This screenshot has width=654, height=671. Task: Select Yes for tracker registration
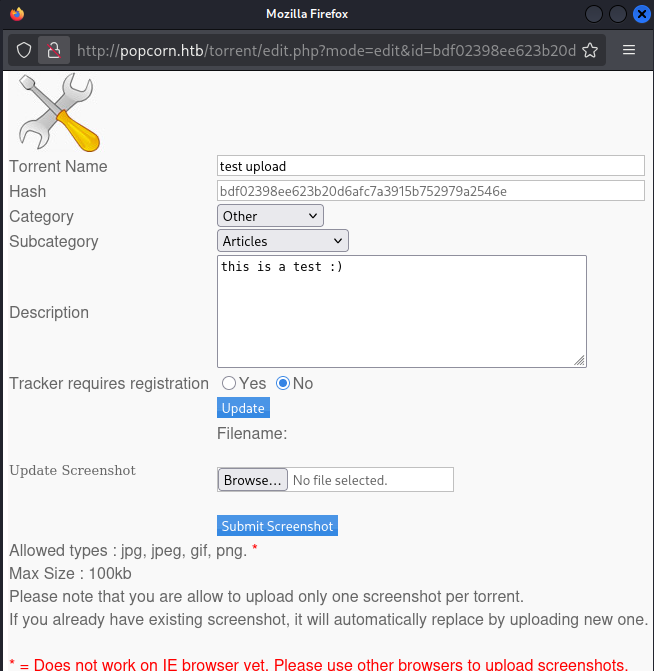[x=229, y=383]
